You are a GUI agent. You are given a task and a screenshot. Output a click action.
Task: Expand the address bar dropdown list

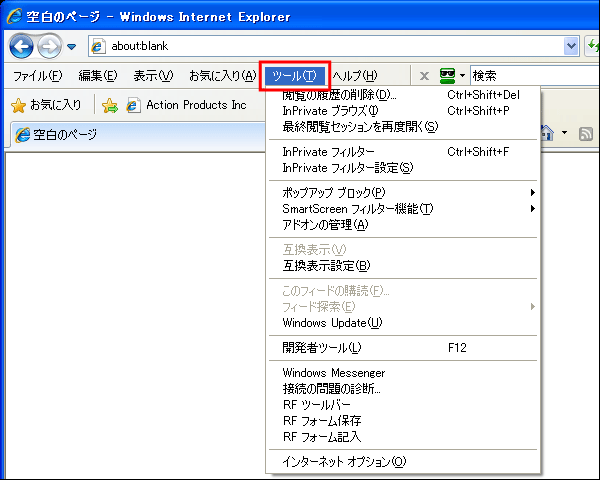(x=571, y=46)
